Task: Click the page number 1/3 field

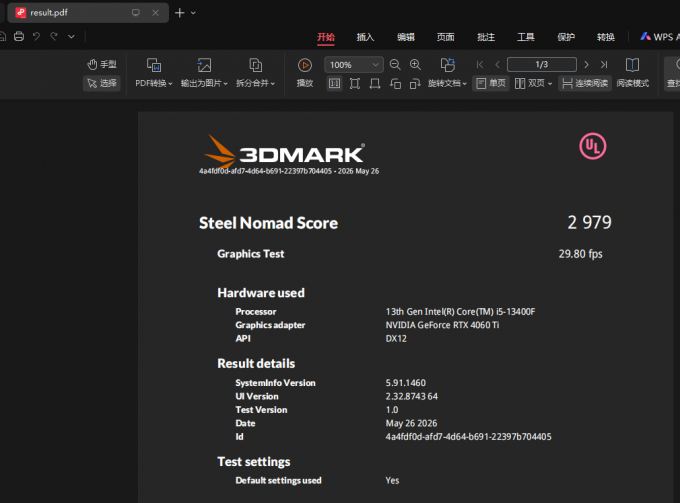Action: coord(542,65)
